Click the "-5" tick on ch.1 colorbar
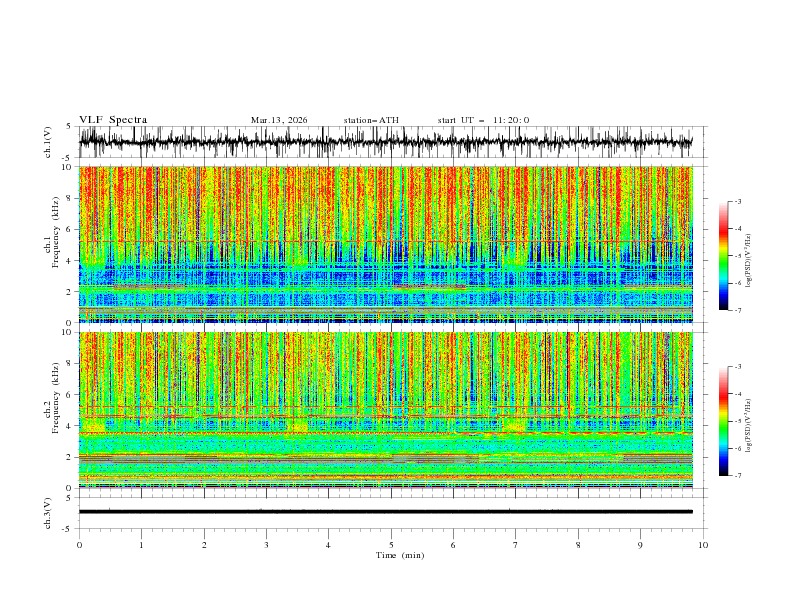Viewport: 792px width, 612px height. pos(737,256)
